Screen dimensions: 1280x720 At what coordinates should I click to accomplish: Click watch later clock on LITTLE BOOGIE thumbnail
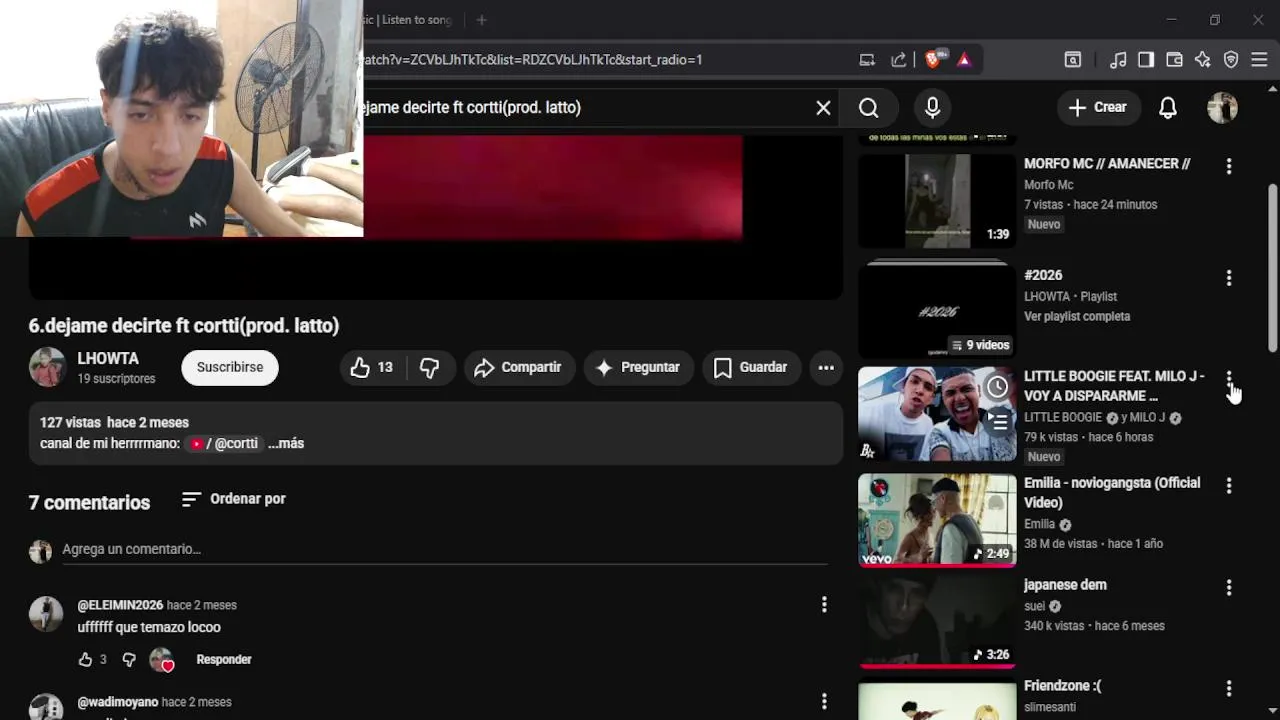click(997, 387)
